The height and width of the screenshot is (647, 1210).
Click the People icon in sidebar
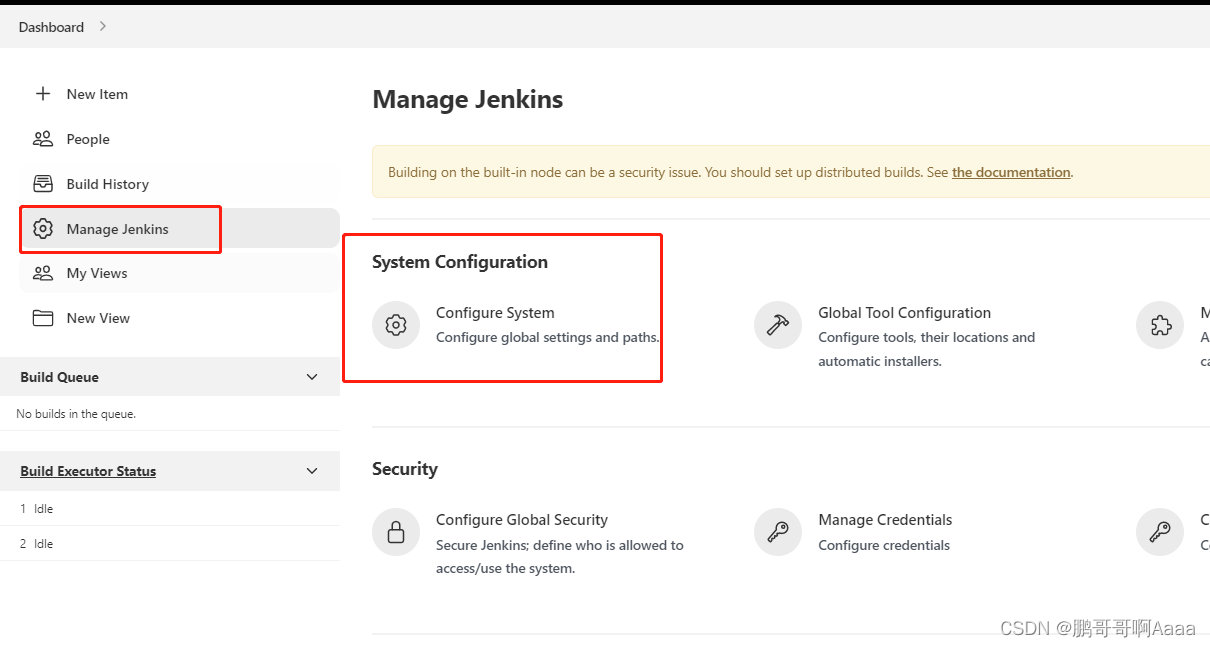tap(43, 139)
